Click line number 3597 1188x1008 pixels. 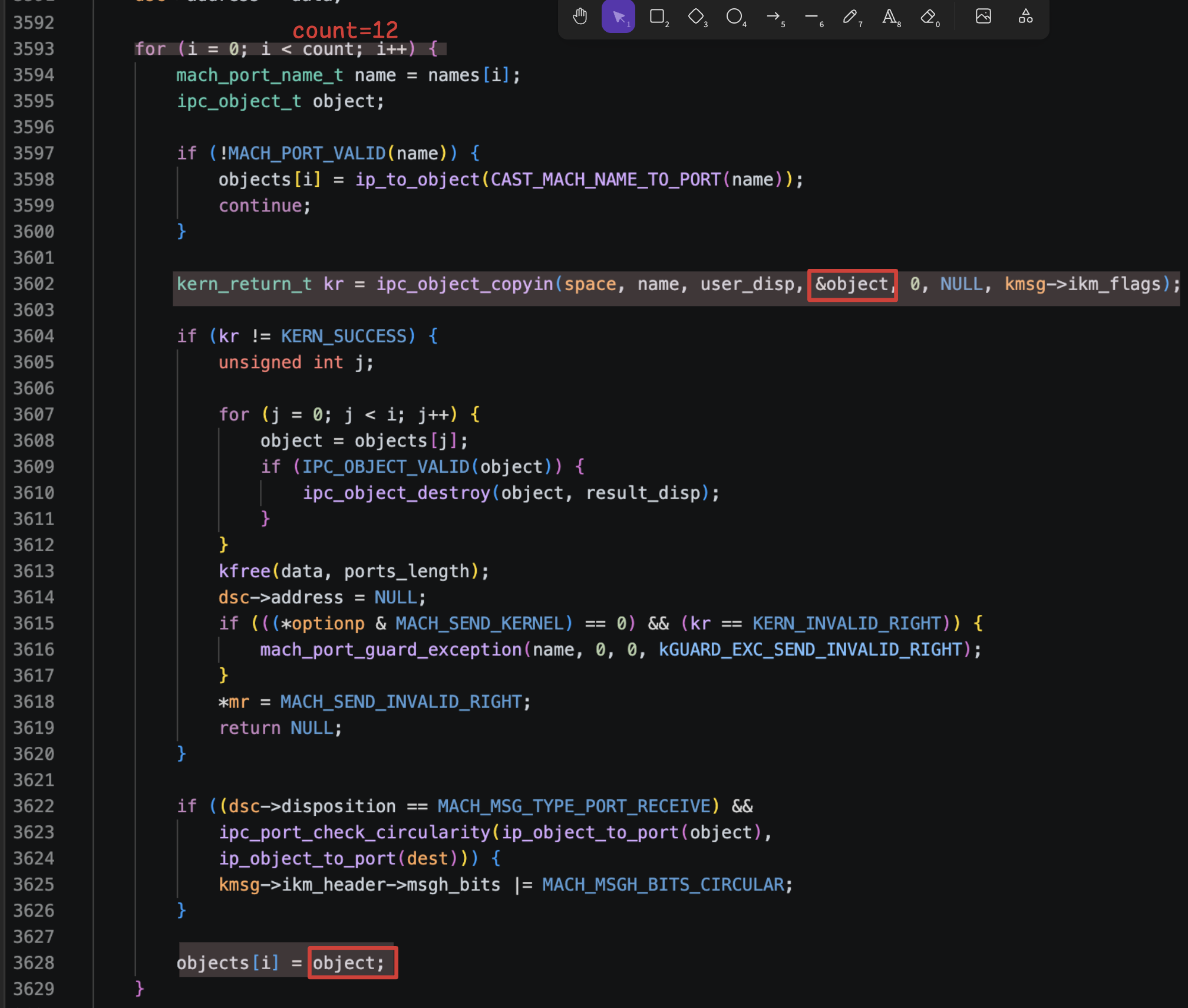pos(34,153)
